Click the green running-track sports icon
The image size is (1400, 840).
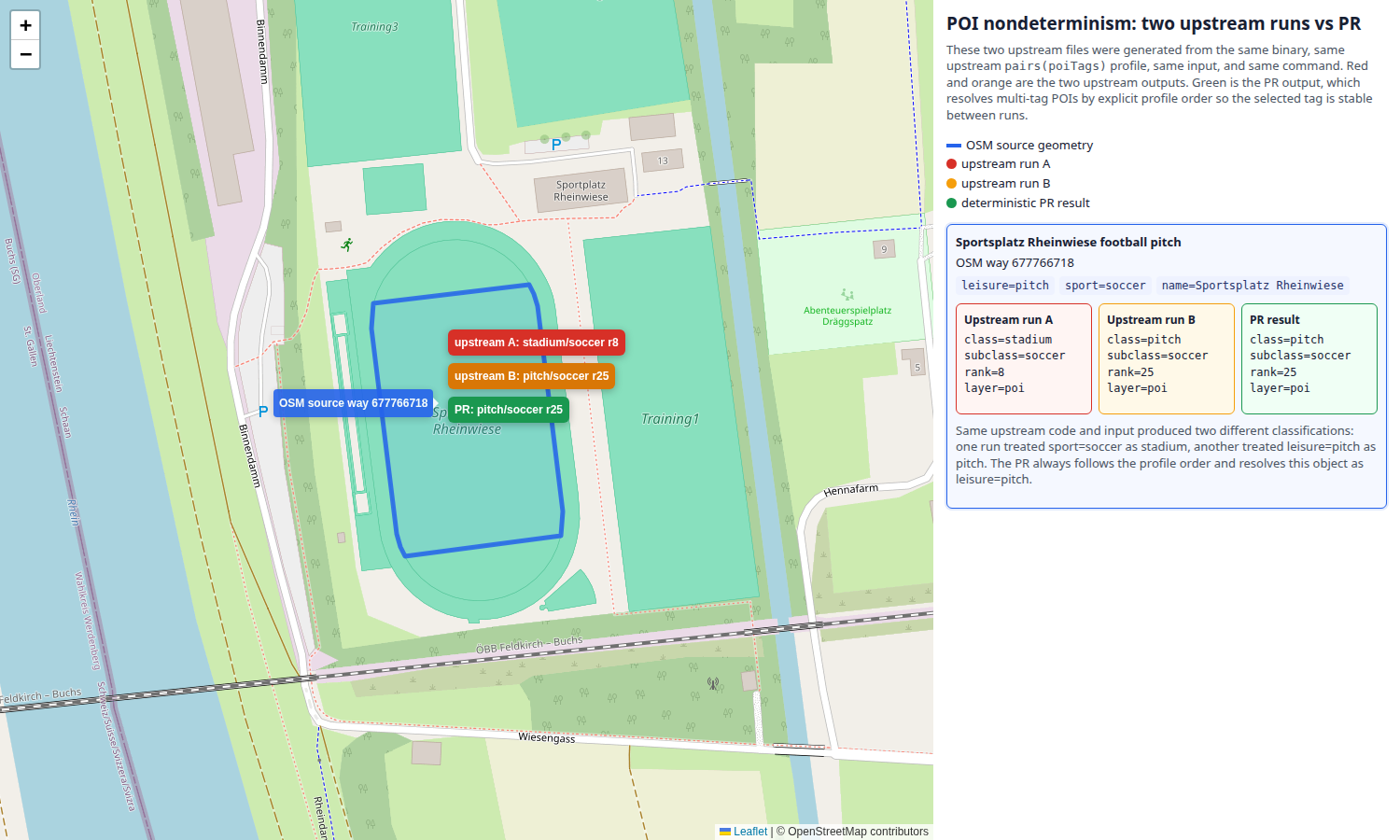(x=347, y=245)
